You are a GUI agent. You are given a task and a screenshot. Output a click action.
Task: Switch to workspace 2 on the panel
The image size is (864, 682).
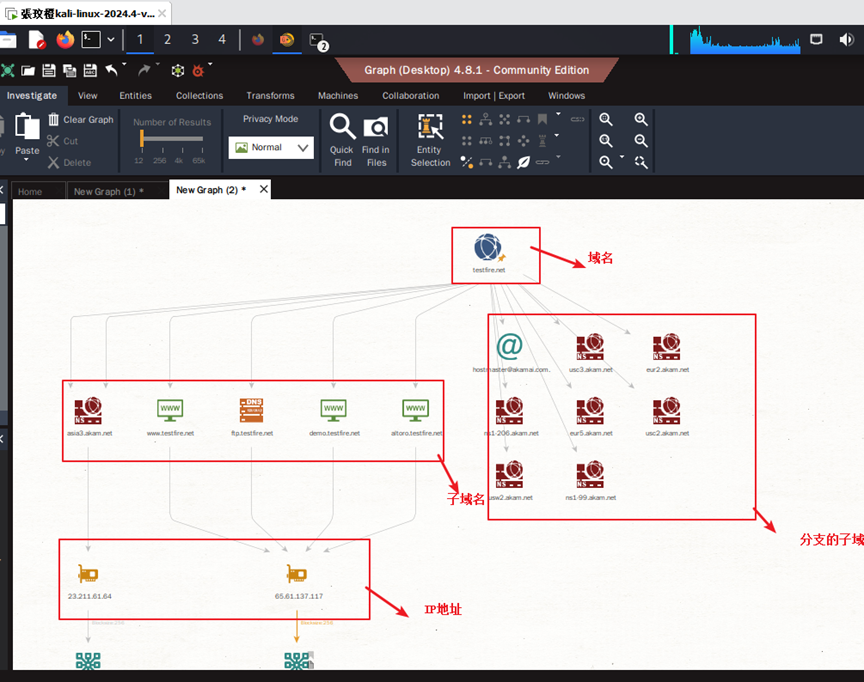coord(167,40)
